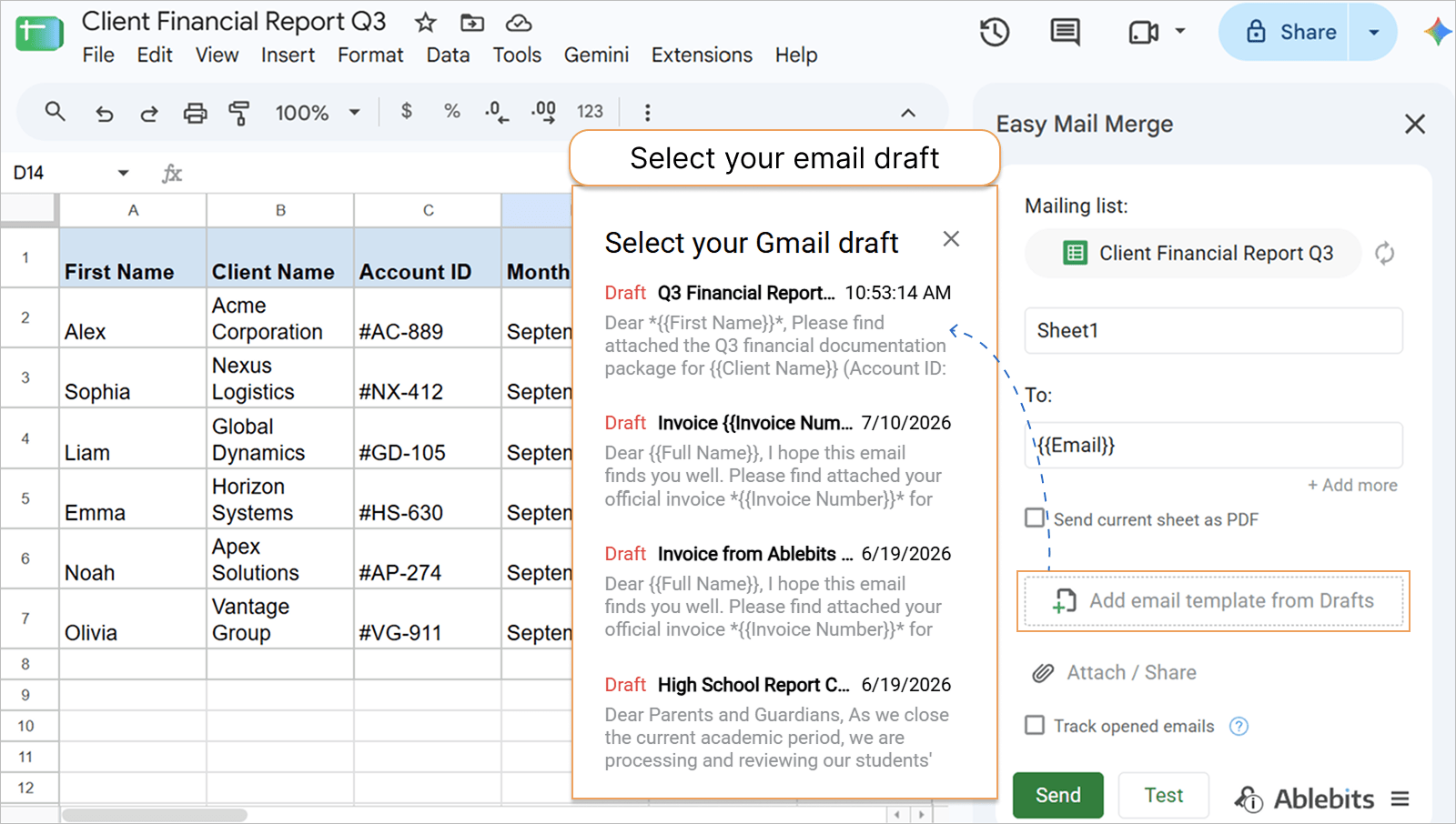The height and width of the screenshot is (824, 1456).
Task: Click the Google Sheets home logo
Action: [39, 33]
